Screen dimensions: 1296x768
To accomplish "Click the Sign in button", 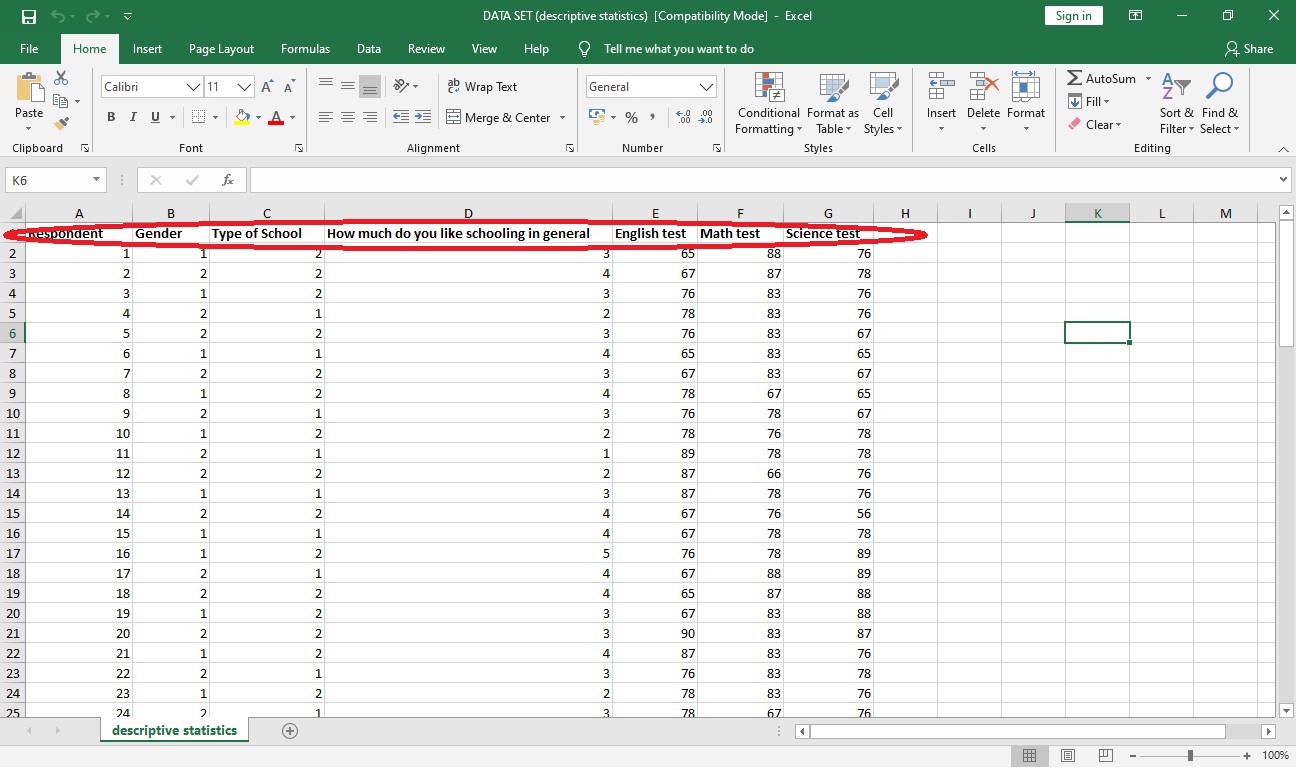I will click(1073, 15).
